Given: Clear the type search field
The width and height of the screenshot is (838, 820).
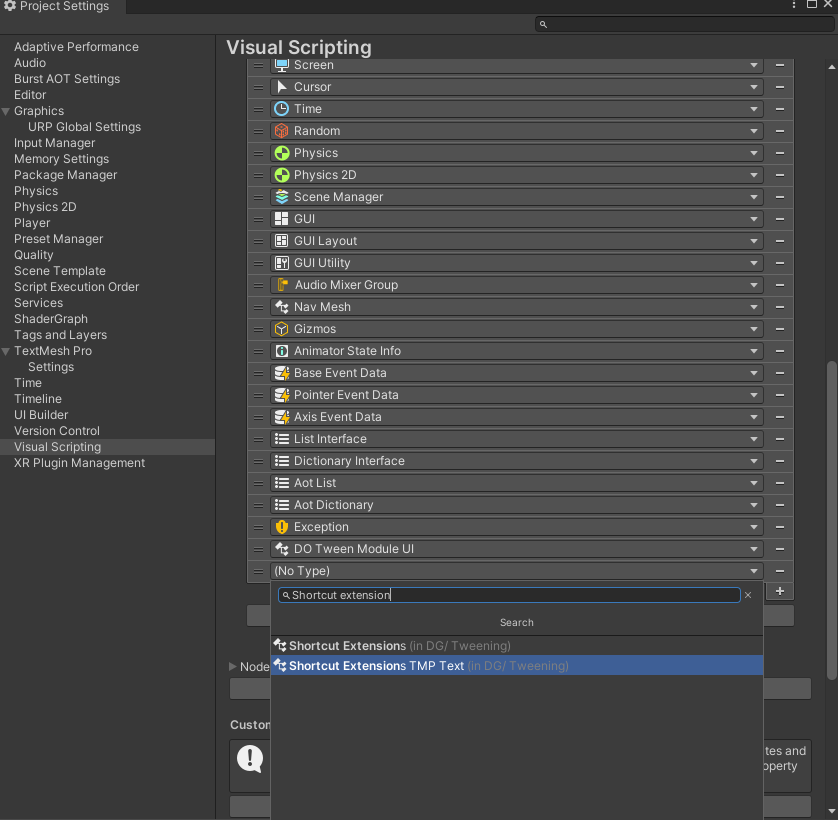Looking at the screenshot, I should pos(748,595).
